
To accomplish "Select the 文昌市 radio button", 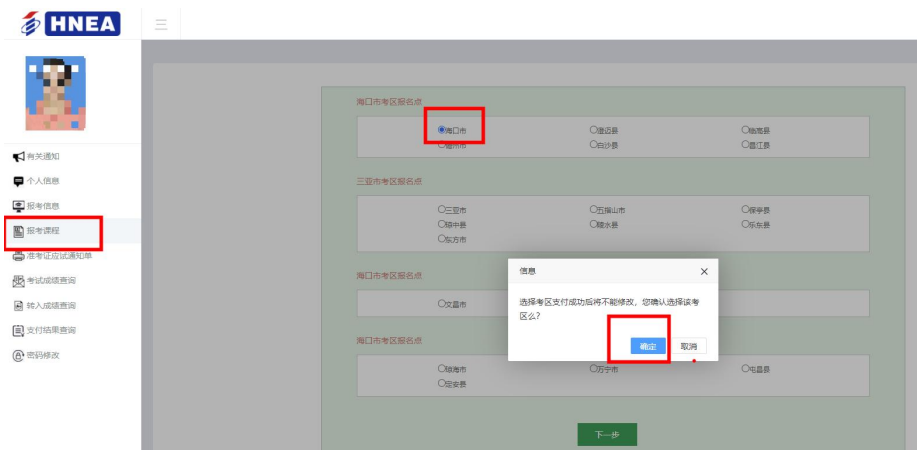I will coord(441,303).
